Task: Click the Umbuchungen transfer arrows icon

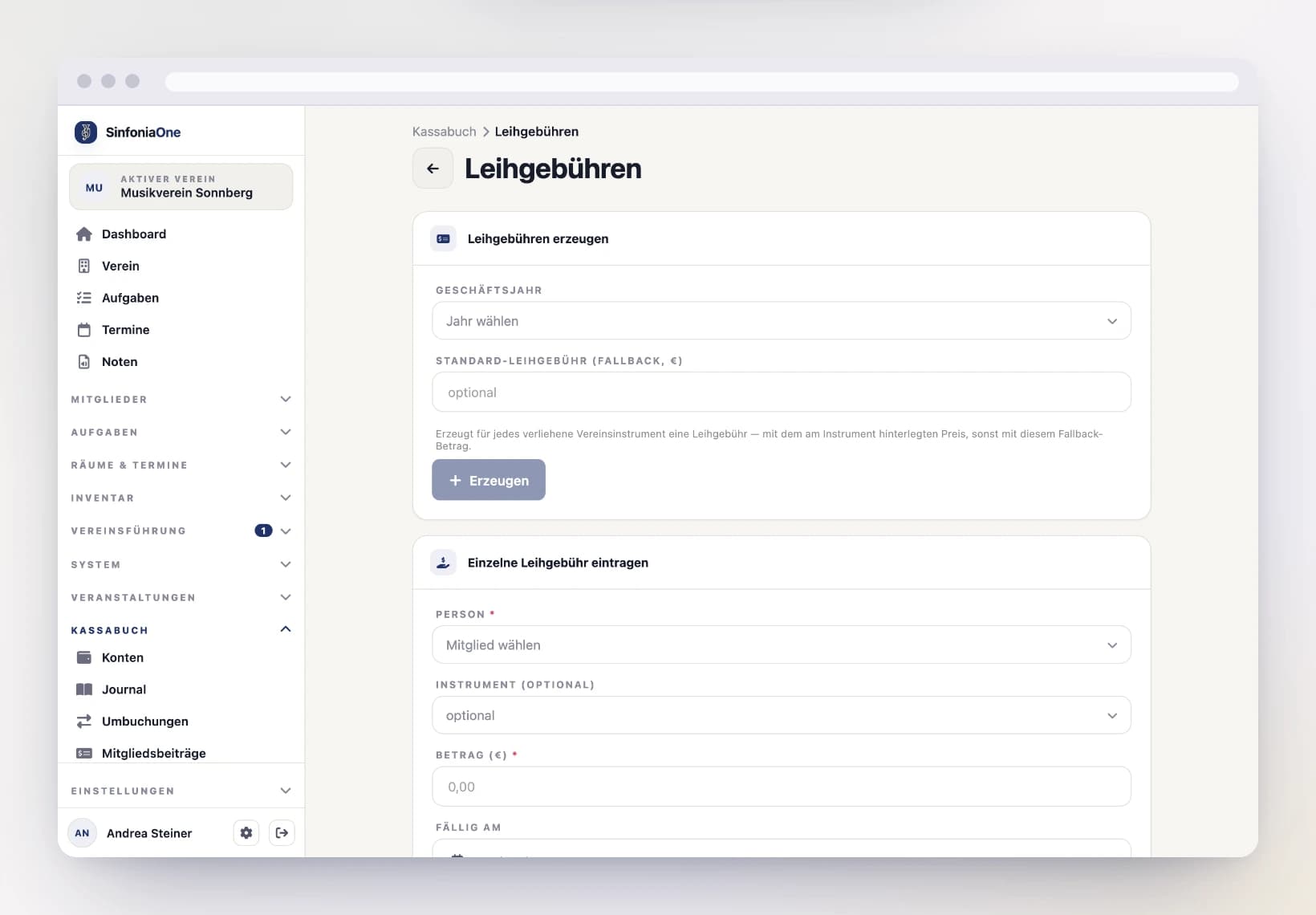Action: (x=83, y=722)
